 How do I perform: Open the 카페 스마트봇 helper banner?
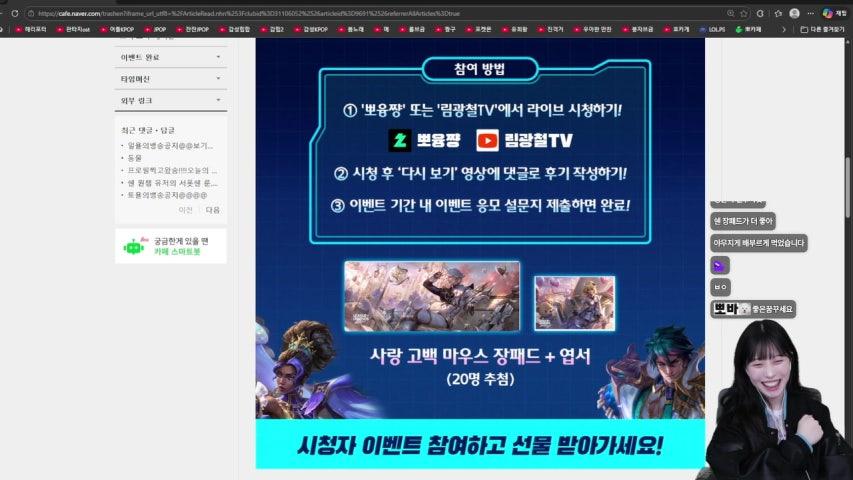tap(171, 246)
